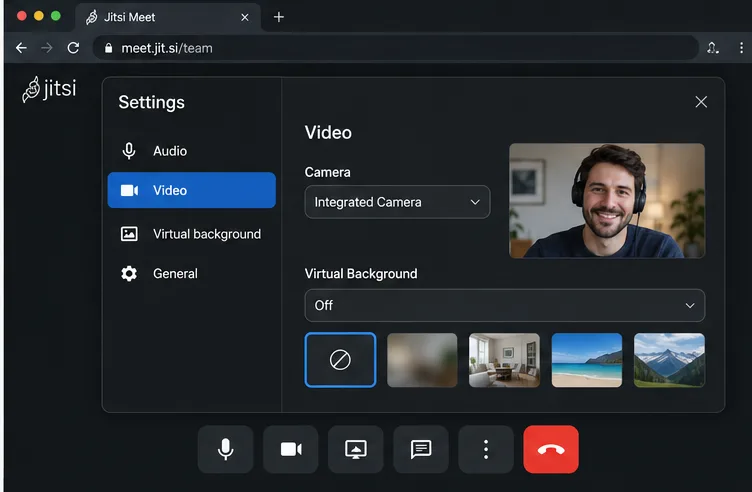Go forward in browser history
The height and width of the screenshot is (492, 752).
(47, 48)
